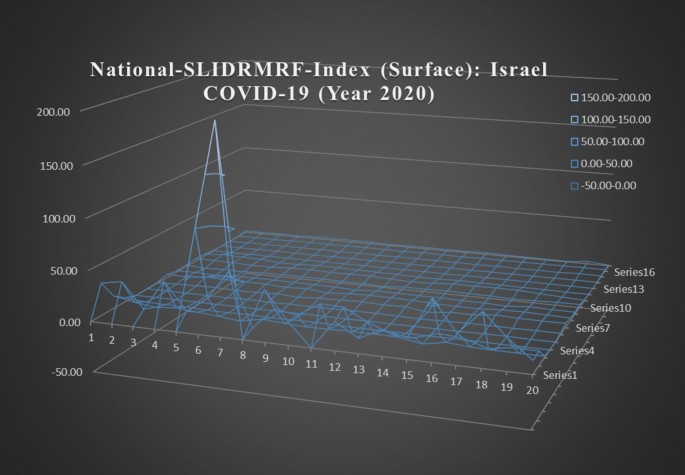Viewport: 685px width, 475px height.
Task: Select the 50.00-100.00 legend swatch
Action: (574, 142)
